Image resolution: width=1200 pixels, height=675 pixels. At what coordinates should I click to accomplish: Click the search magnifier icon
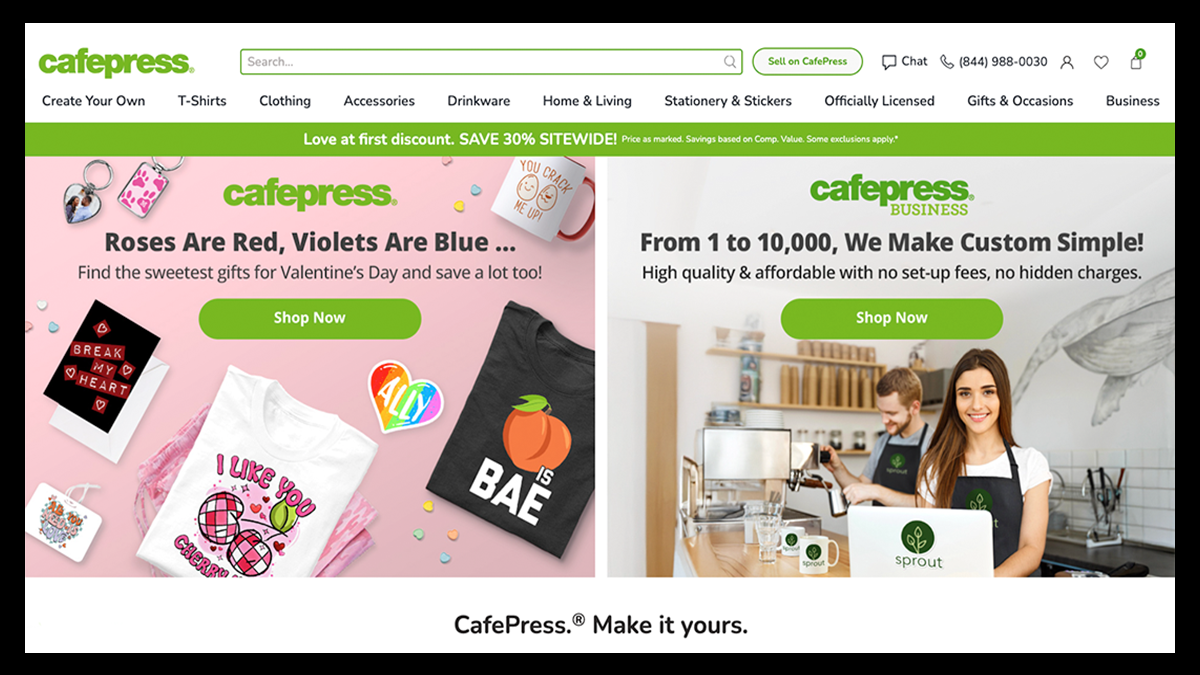click(730, 62)
